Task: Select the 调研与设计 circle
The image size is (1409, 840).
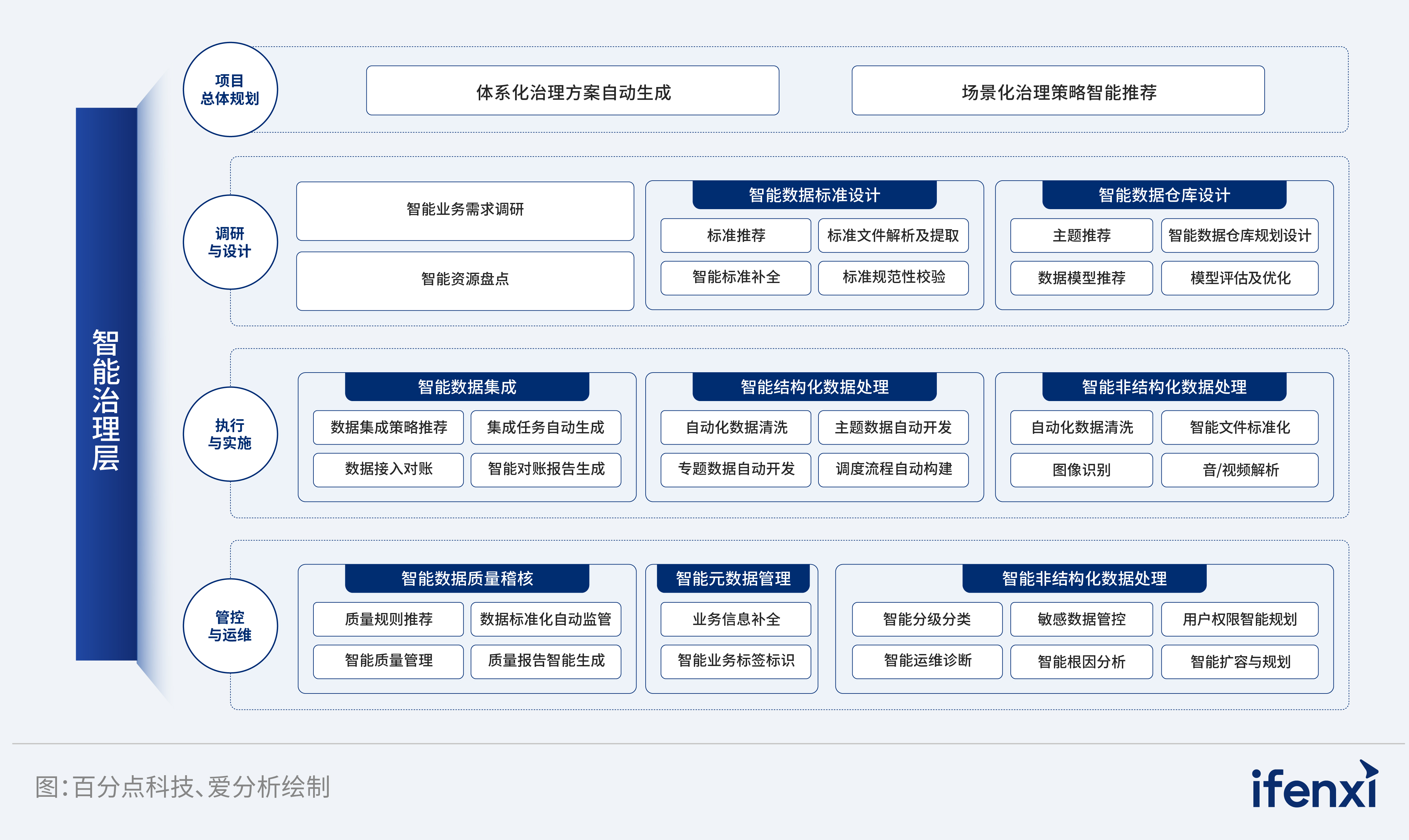Action: [x=230, y=242]
